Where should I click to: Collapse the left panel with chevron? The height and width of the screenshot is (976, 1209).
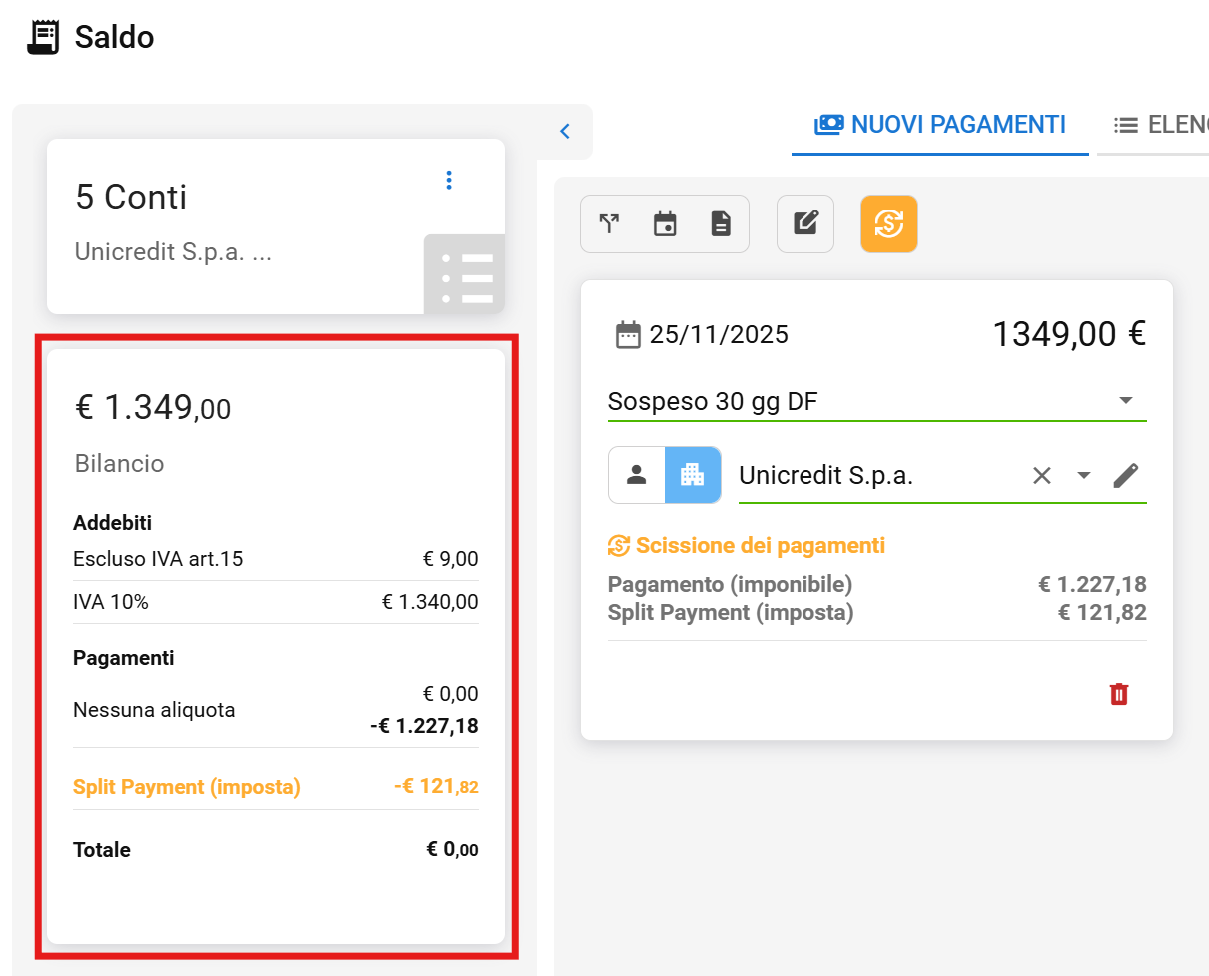tap(565, 131)
